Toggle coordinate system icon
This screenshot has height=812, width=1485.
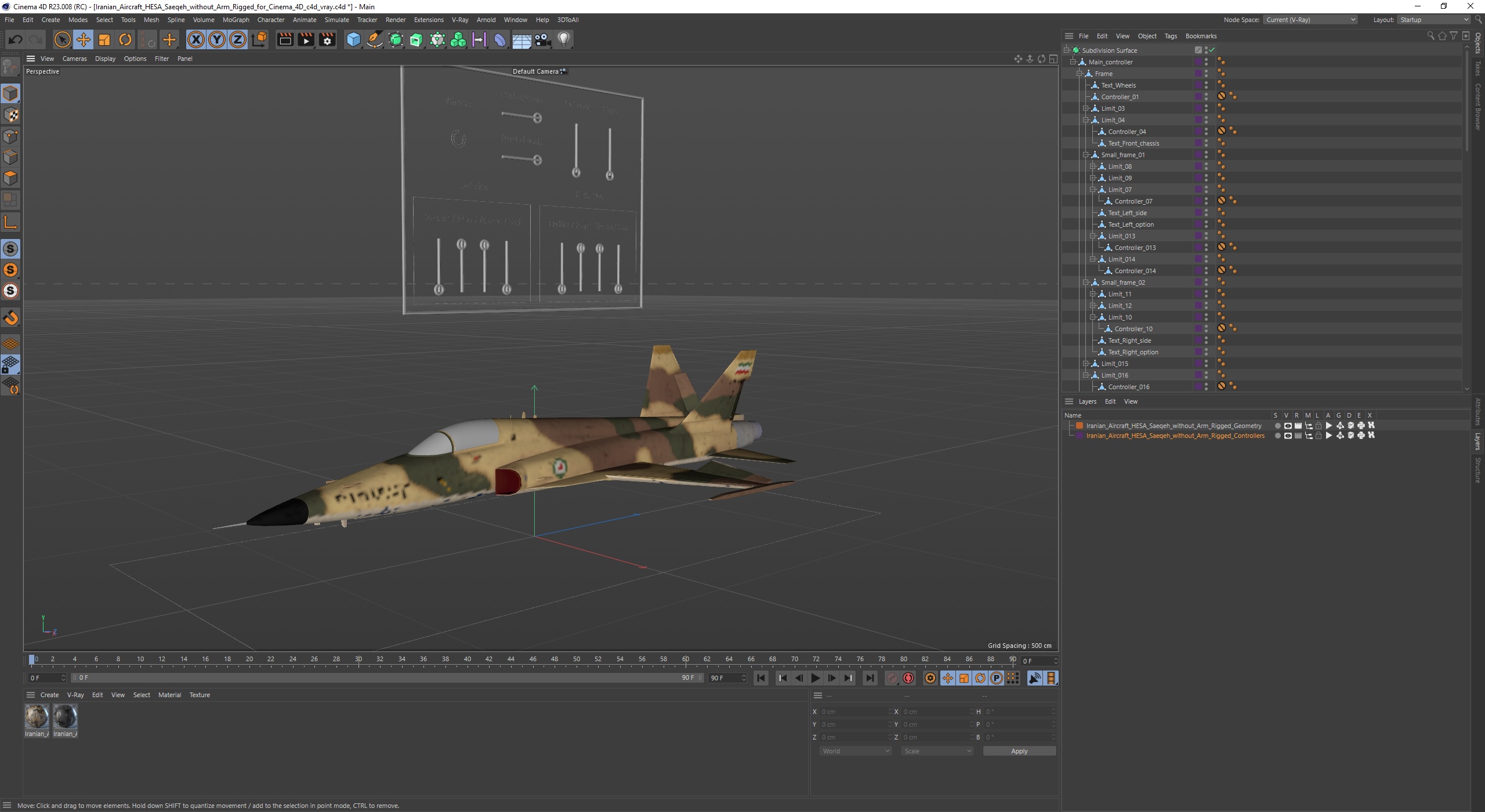(260, 39)
